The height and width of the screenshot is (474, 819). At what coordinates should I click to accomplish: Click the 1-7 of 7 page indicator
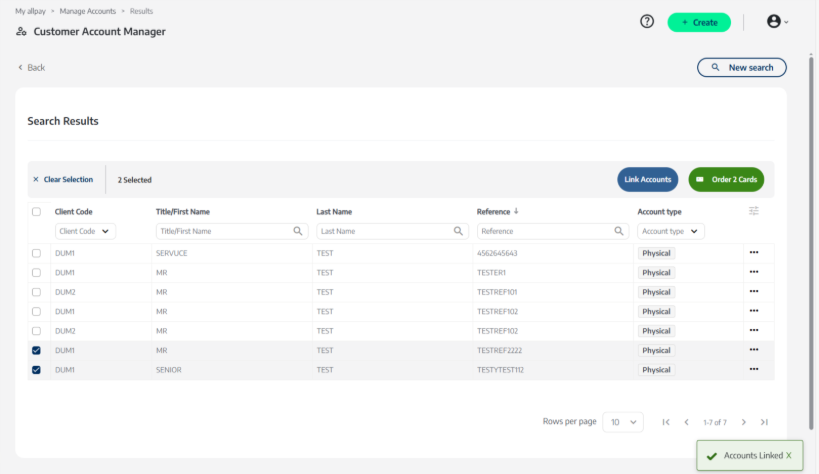coord(715,422)
